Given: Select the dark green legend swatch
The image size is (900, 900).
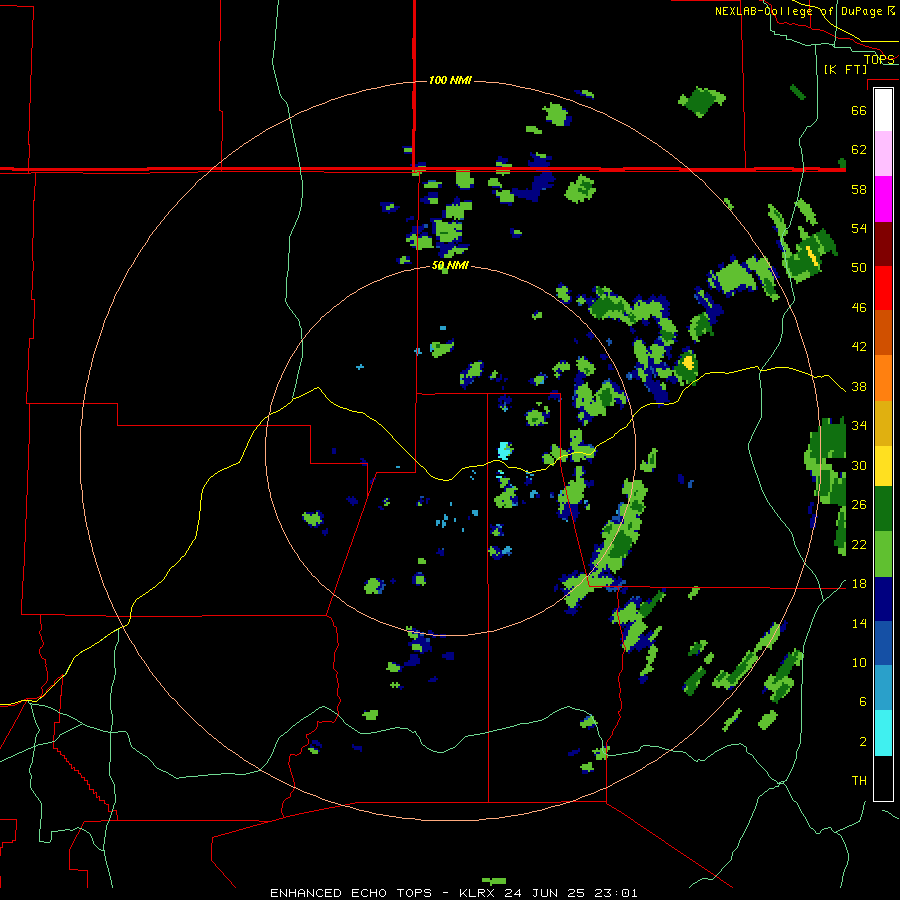Looking at the screenshot, I should pyautogui.click(x=883, y=509).
